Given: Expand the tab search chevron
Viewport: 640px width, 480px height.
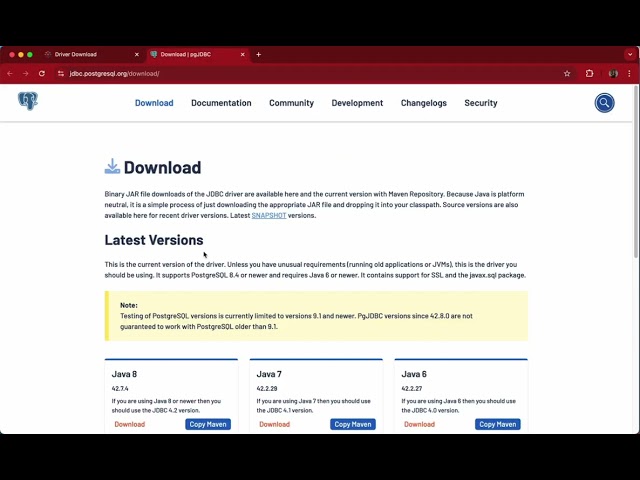Looking at the screenshot, I should (630, 54).
